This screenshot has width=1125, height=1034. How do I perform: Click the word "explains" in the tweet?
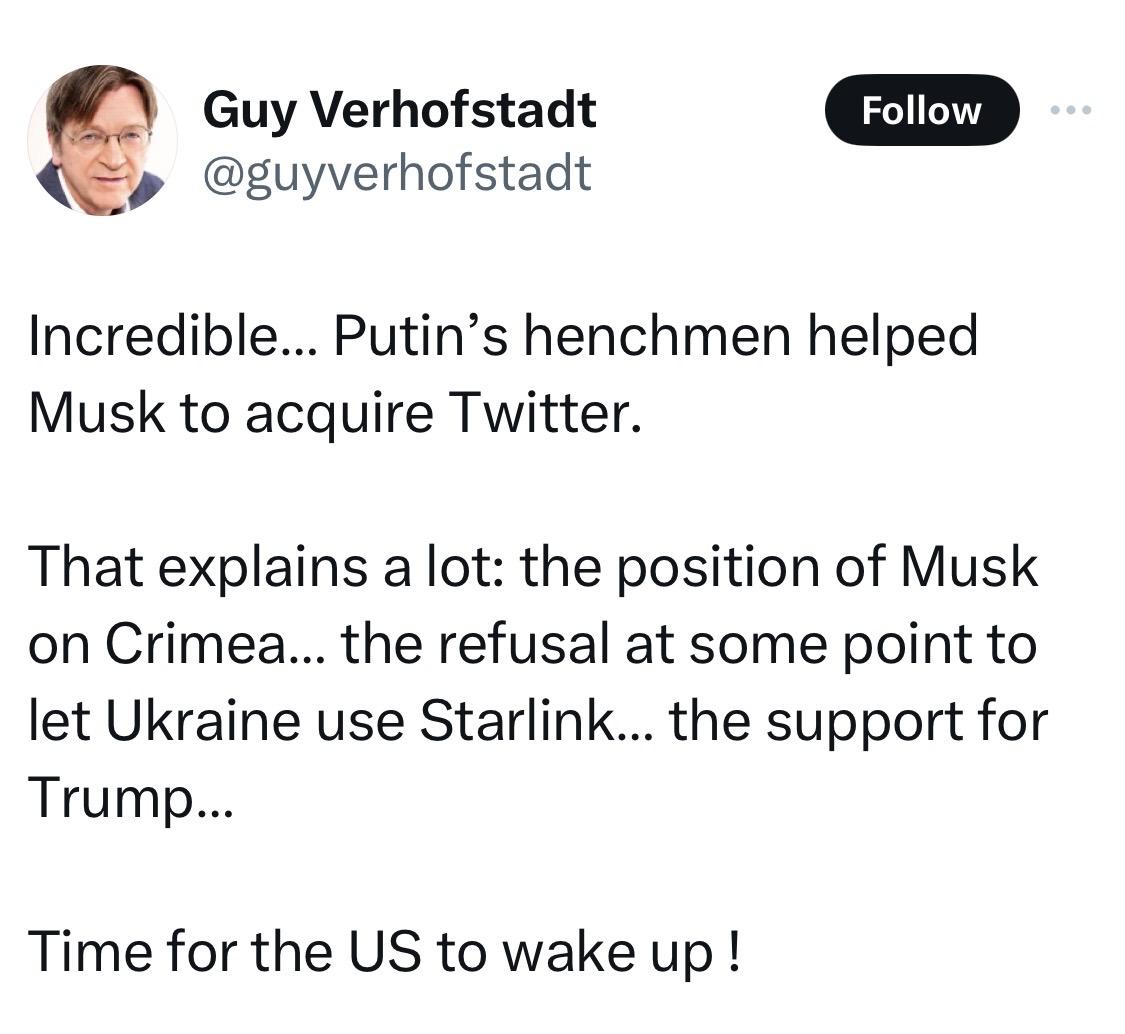[250, 570]
